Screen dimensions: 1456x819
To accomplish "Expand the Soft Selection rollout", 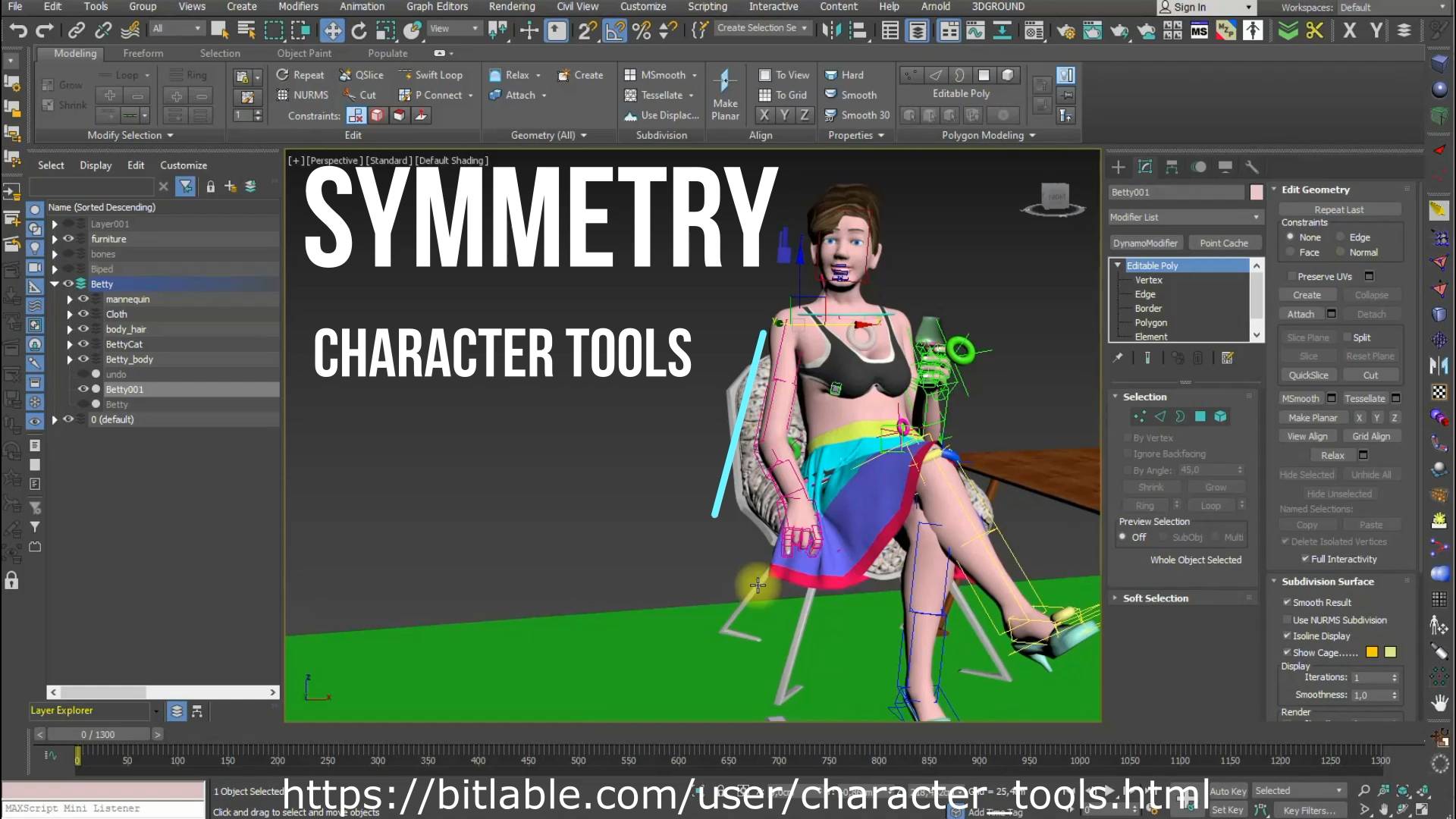I will coord(1155,598).
